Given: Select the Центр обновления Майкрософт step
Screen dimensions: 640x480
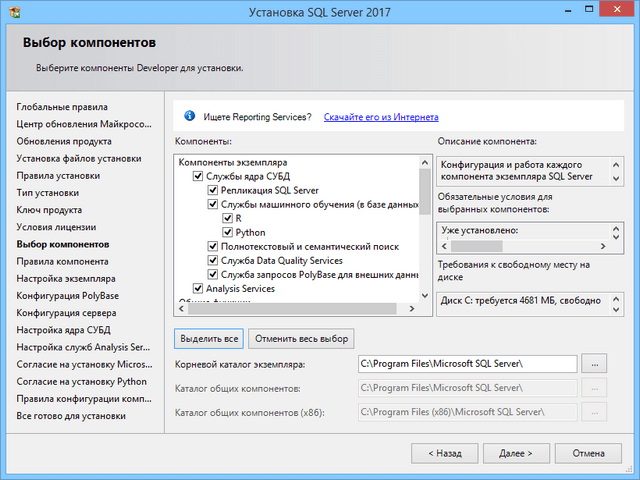Looking at the screenshot, I should click(x=84, y=124).
